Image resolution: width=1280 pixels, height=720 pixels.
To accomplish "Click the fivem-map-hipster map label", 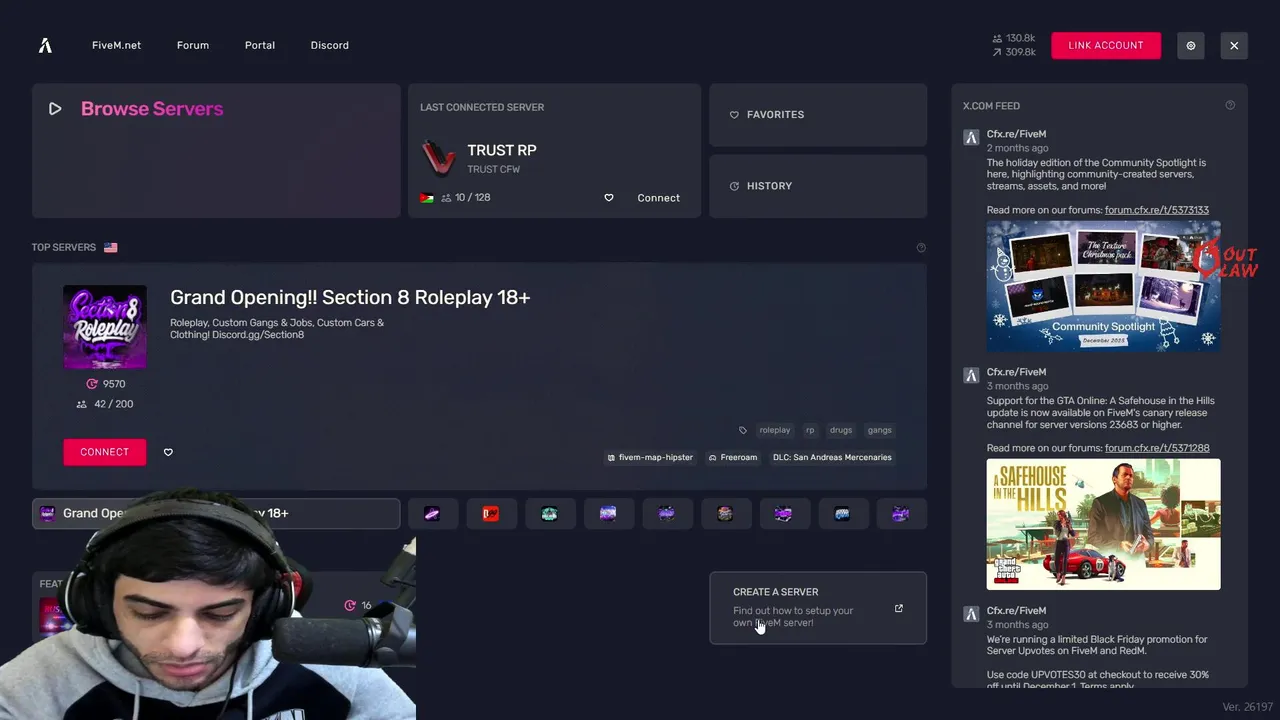I will (650, 457).
